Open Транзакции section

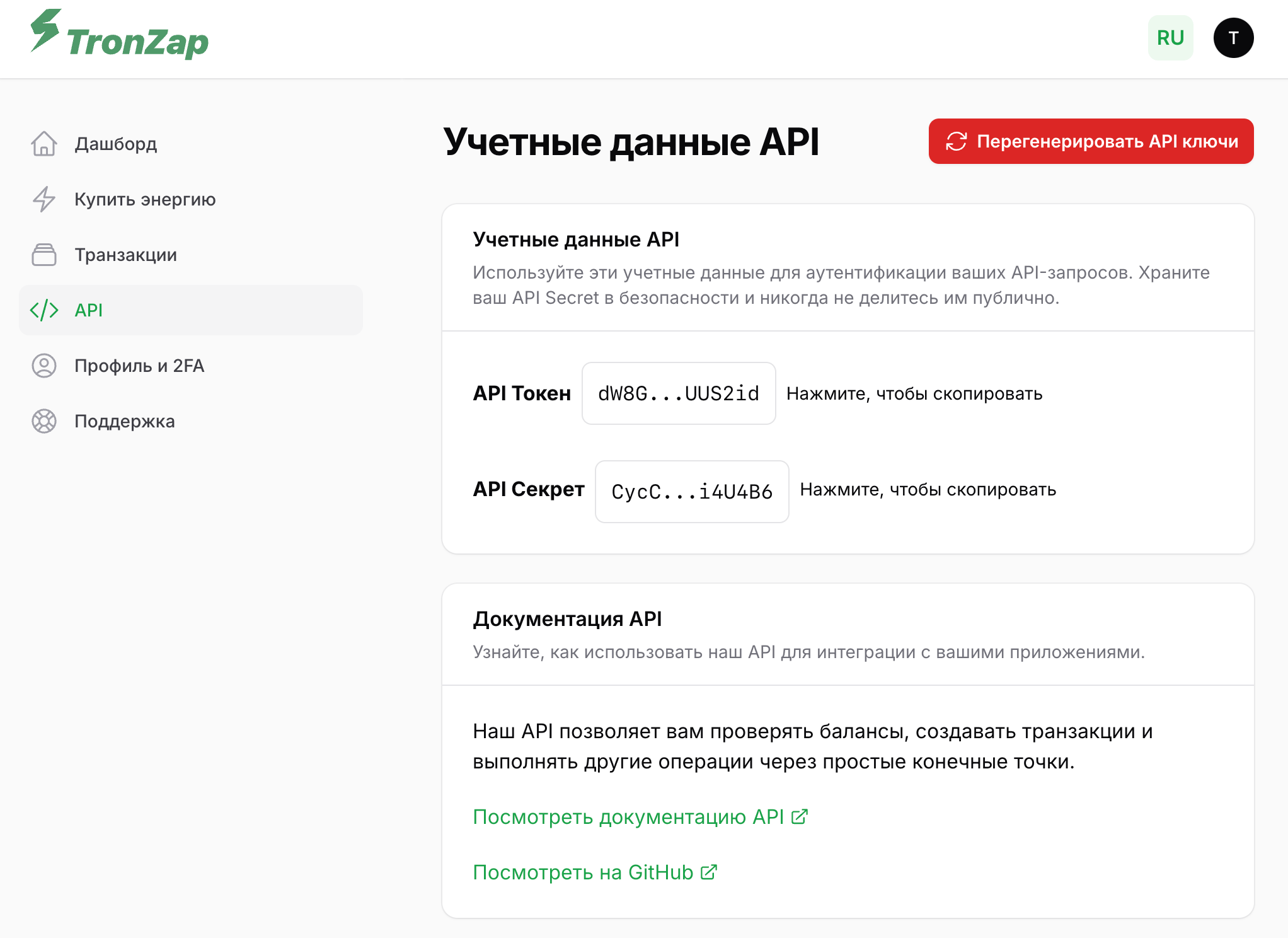191,255
